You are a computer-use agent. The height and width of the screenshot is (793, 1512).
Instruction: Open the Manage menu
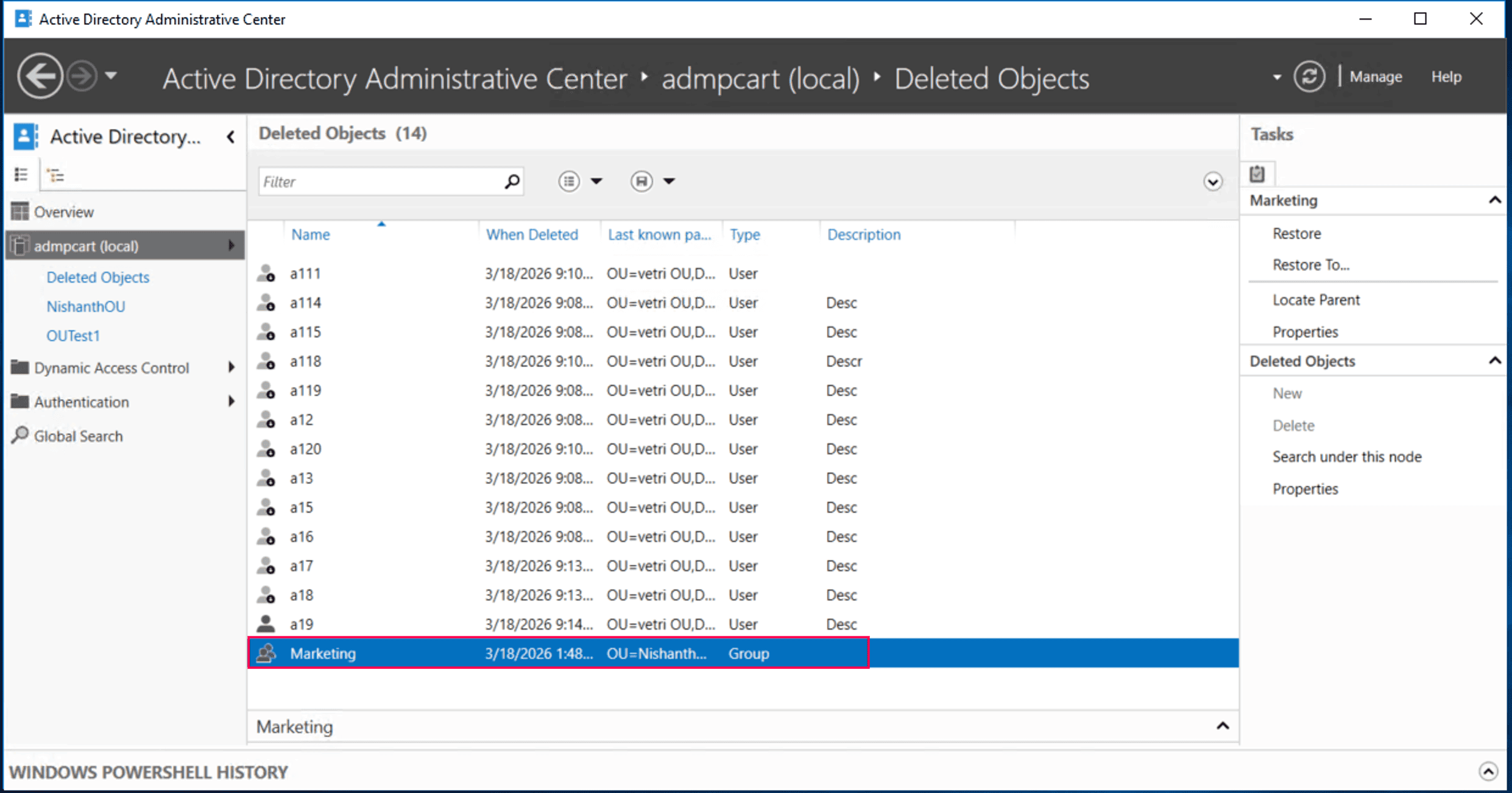pos(1376,76)
